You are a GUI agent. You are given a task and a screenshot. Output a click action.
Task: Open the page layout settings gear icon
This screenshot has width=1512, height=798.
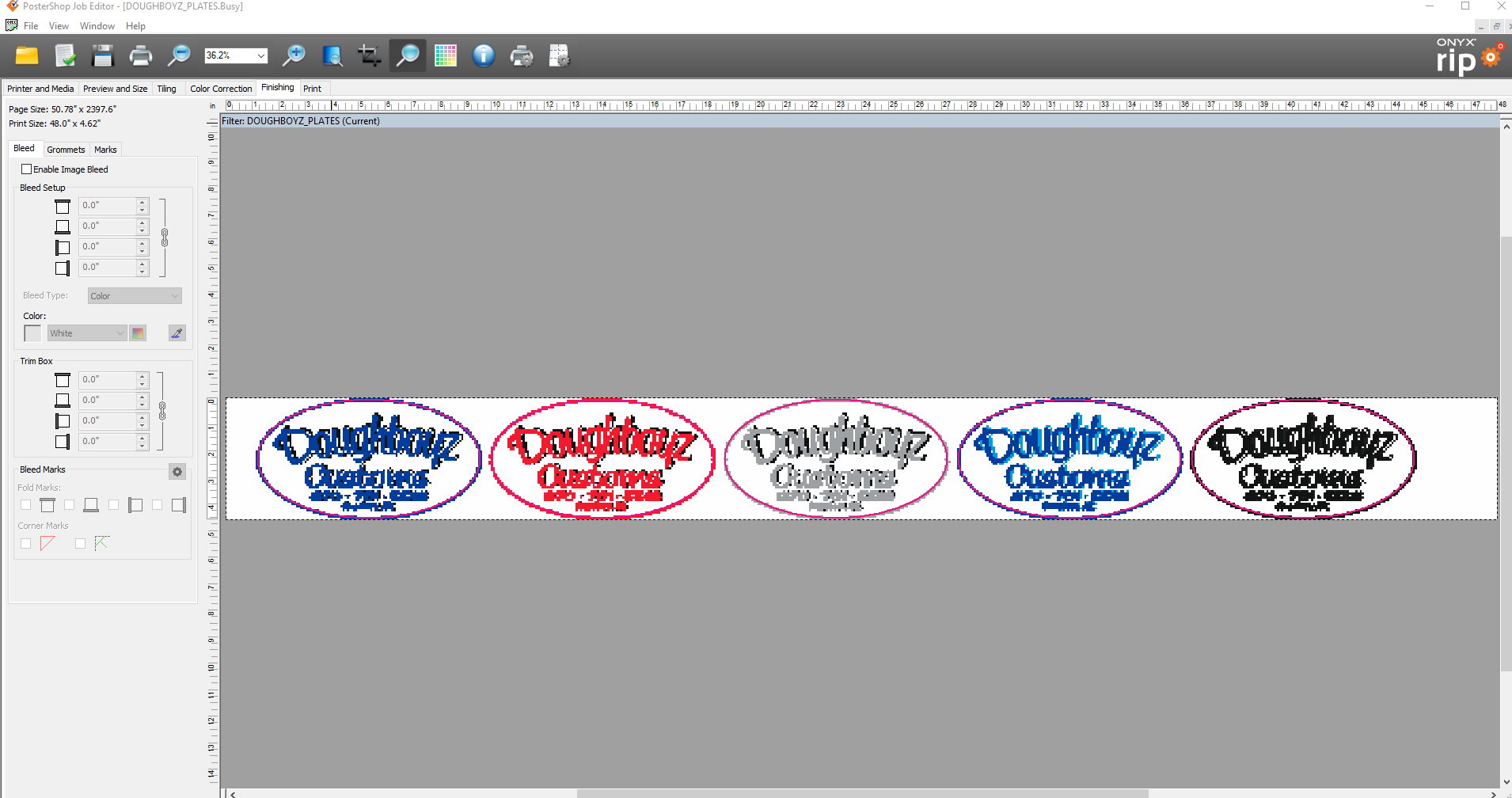pos(560,55)
